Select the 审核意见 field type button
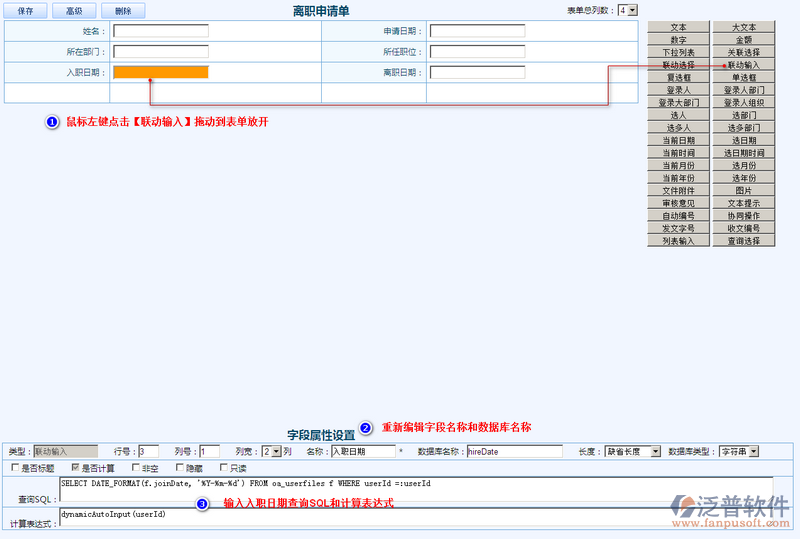The height and width of the screenshot is (539, 800). coord(679,203)
